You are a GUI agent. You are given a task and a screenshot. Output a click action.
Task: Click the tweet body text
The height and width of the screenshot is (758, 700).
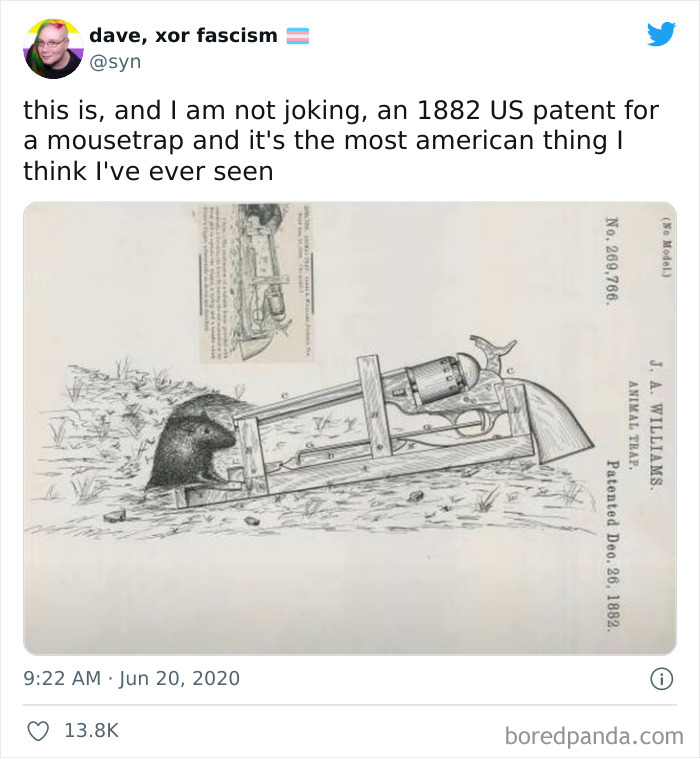[341, 141]
